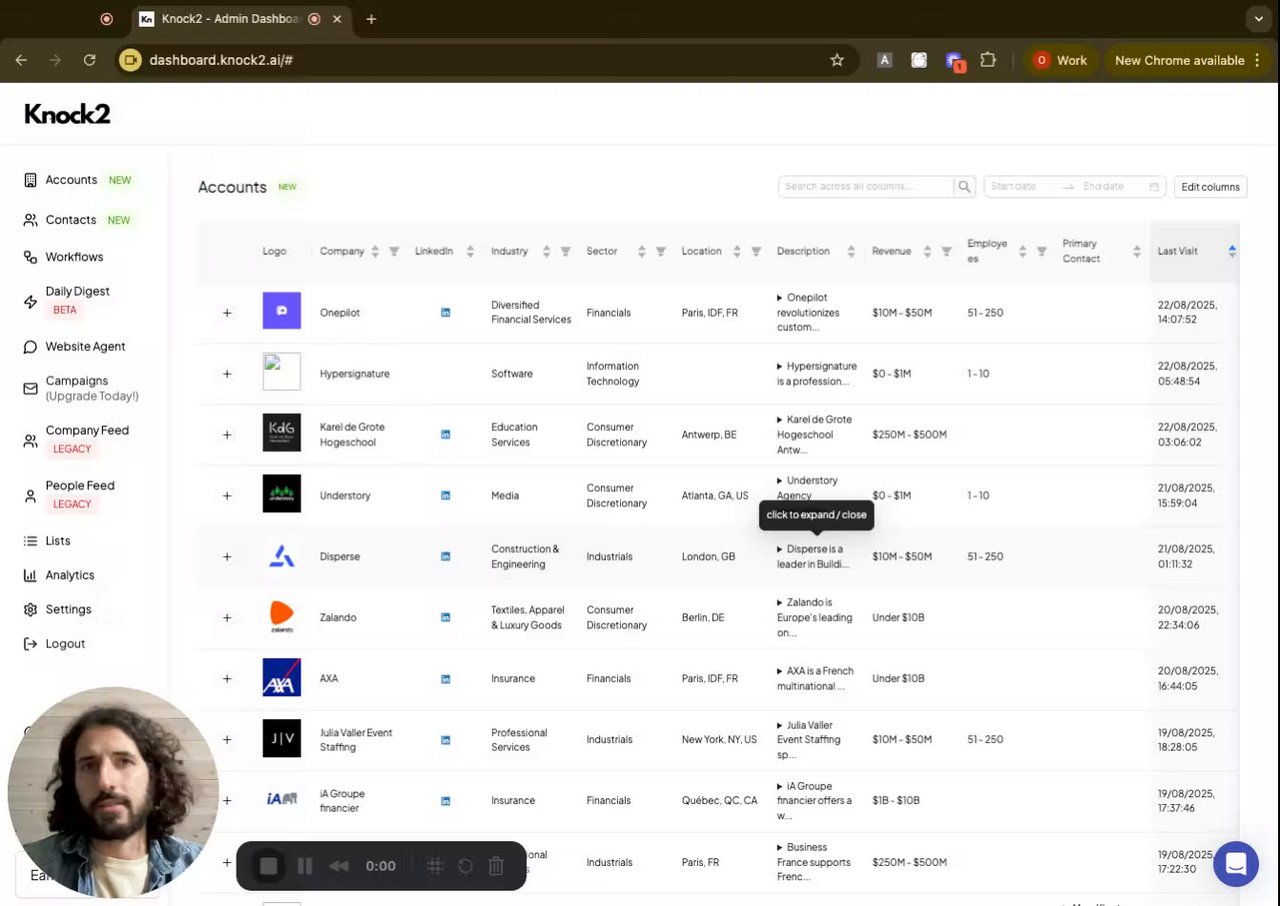Click the People Feed icon
This screenshot has width=1280, height=906.
pyautogui.click(x=31, y=495)
